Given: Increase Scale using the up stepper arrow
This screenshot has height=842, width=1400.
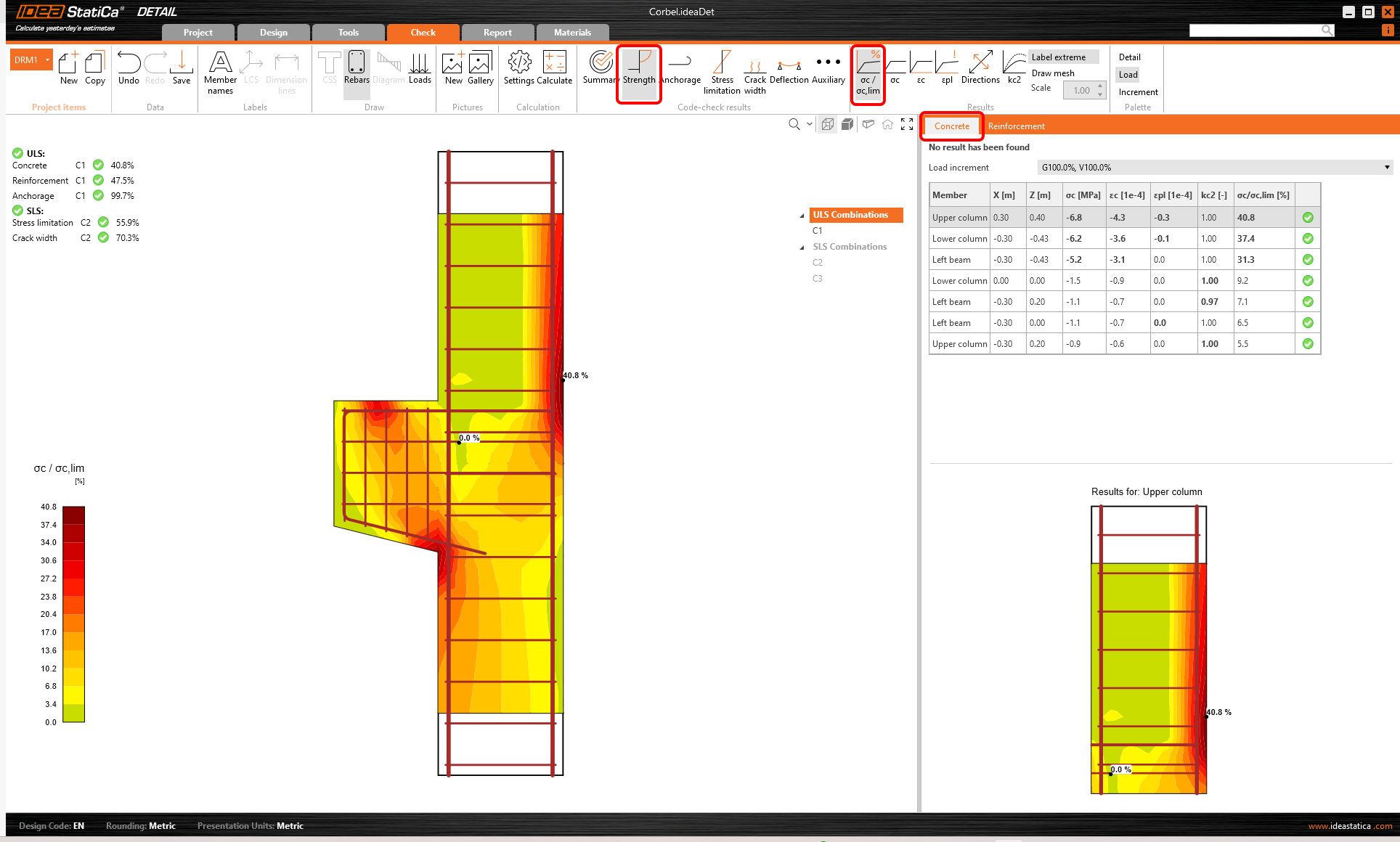Looking at the screenshot, I should (1101, 86).
